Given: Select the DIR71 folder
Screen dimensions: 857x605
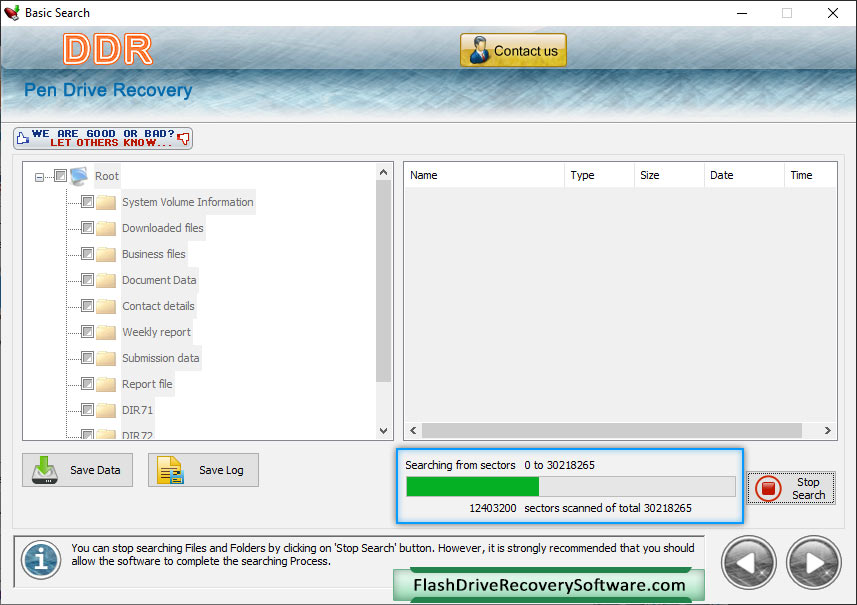Looking at the screenshot, I should pyautogui.click(x=137, y=410).
